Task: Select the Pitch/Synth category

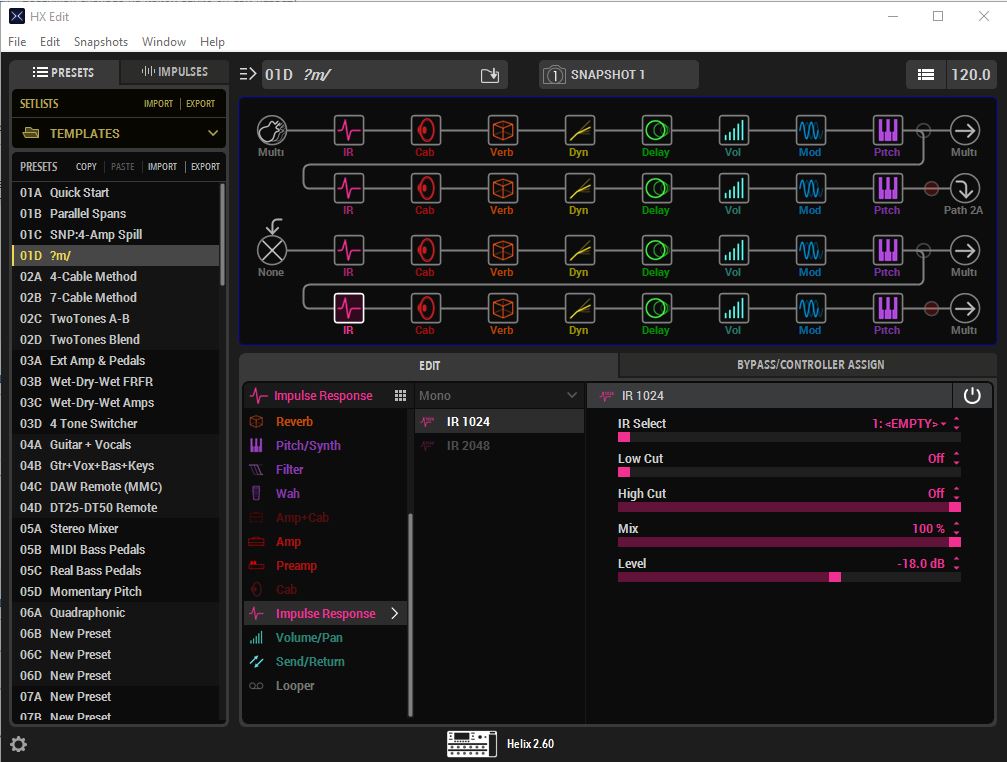Action: [308, 446]
